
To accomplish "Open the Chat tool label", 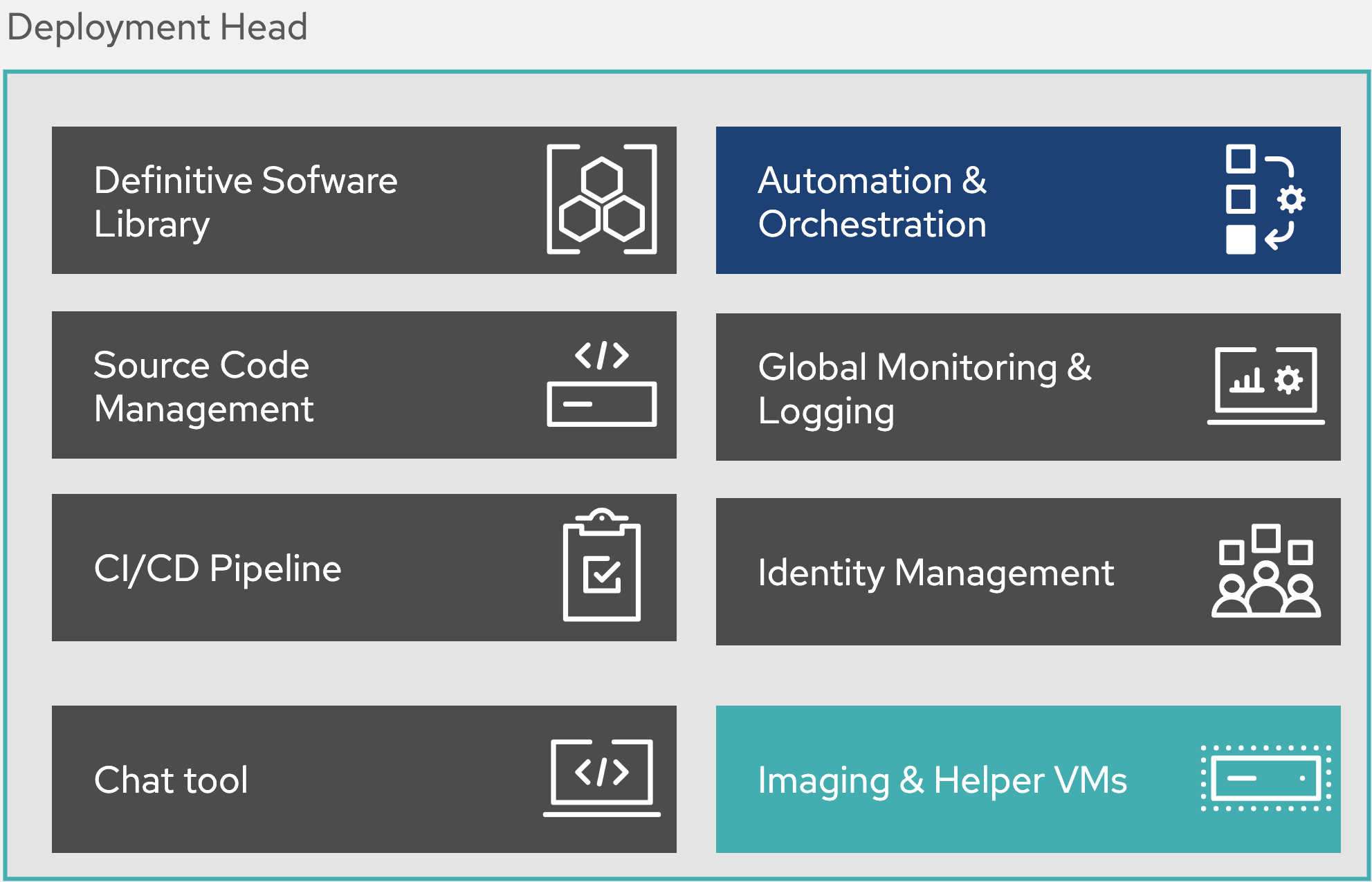I will (x=171, y=780).
